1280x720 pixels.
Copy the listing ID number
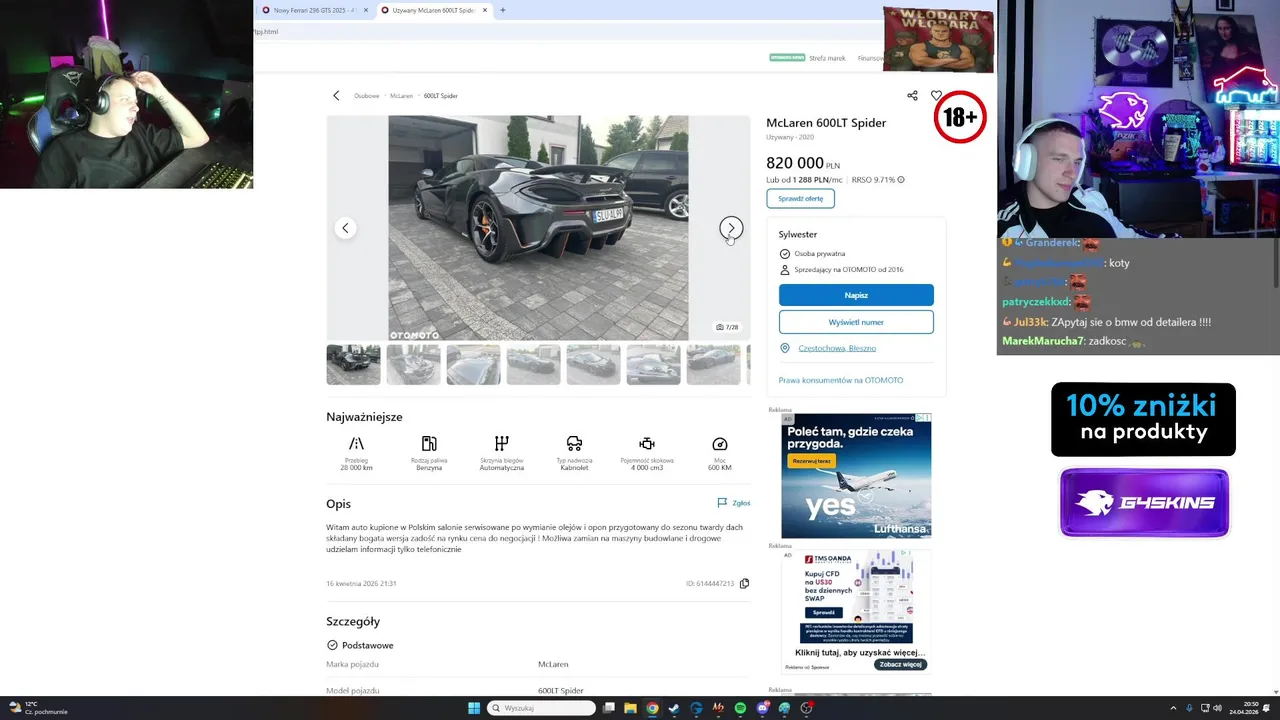(x=744, y=583)
